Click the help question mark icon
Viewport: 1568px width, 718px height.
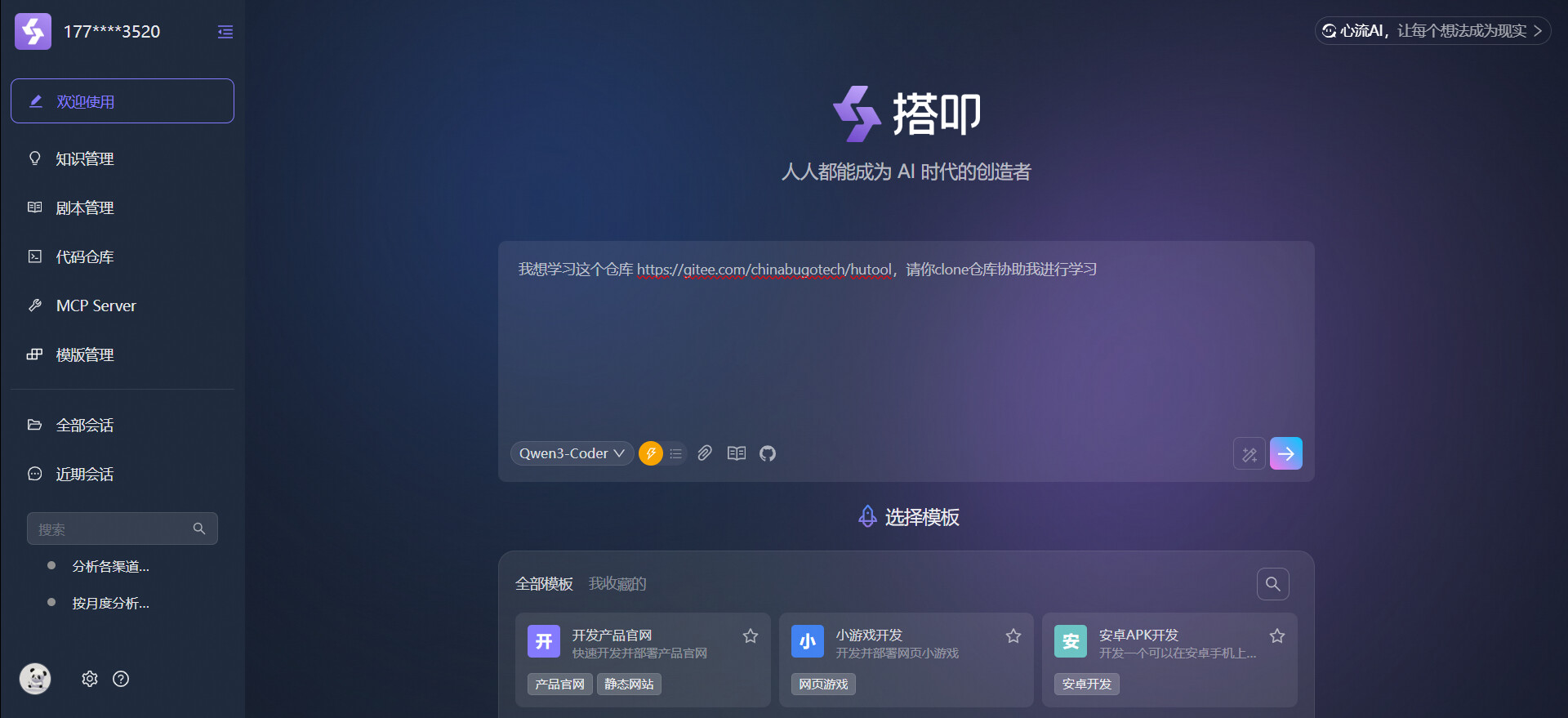tap(121, 679)
